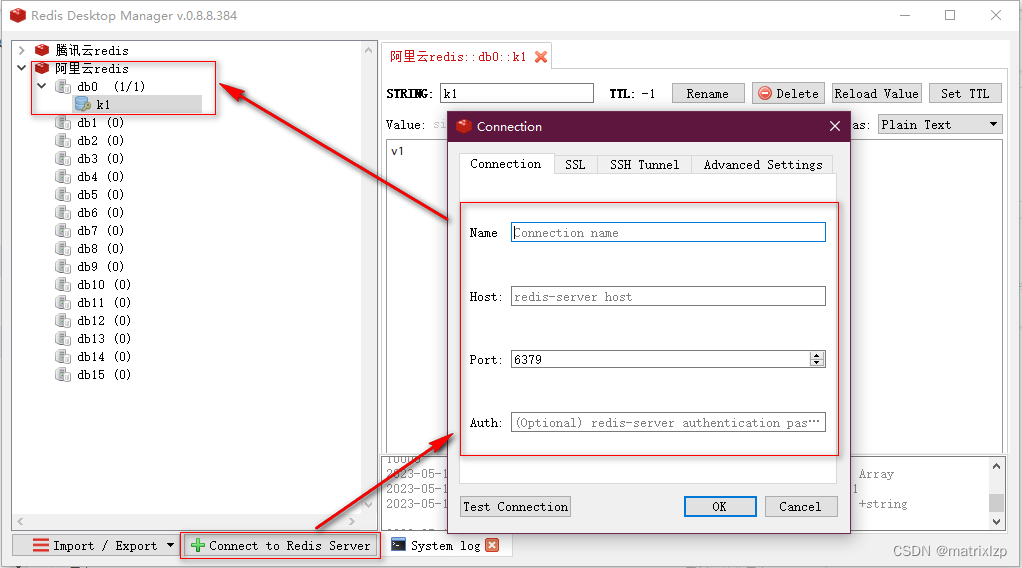This screenshot has width=1022, height=568.
Task: Click the db9 database icon
Action: (x=63, y=267)
